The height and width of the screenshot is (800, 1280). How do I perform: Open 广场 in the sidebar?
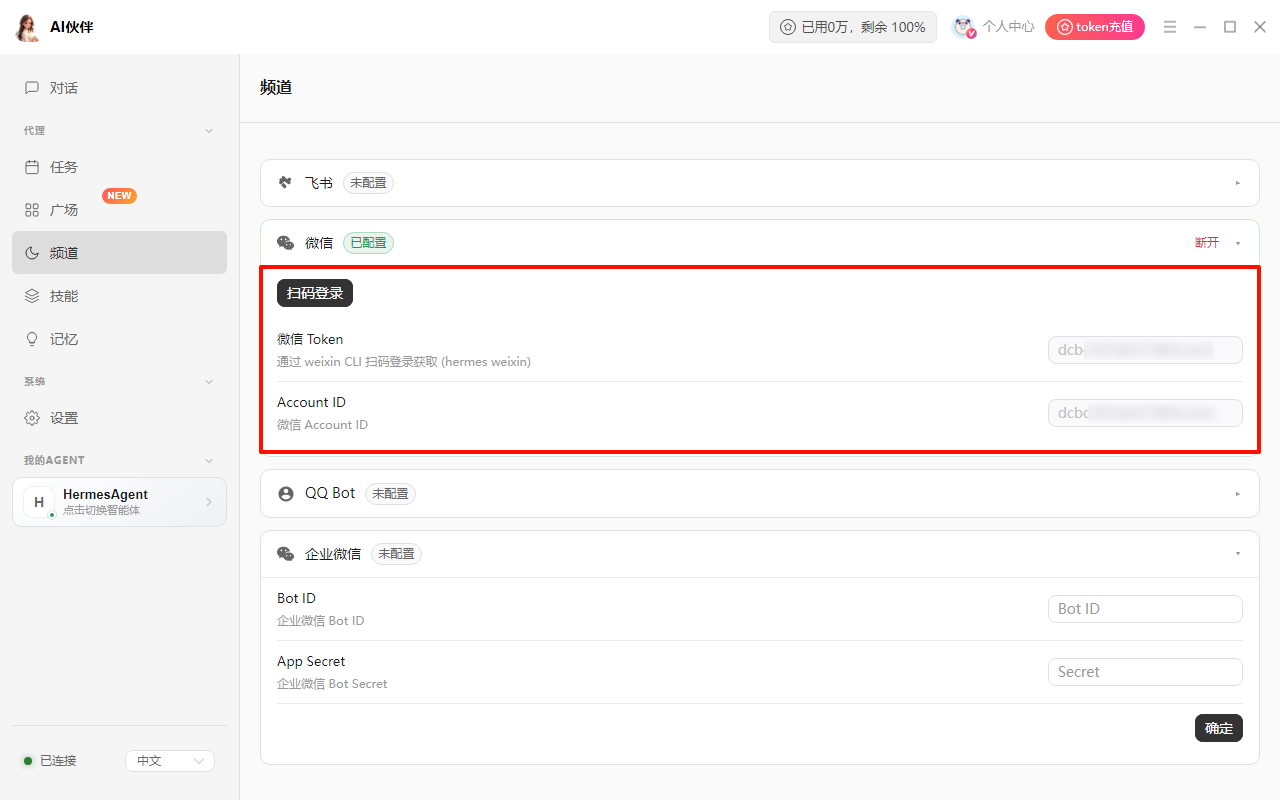pos(119,210)
